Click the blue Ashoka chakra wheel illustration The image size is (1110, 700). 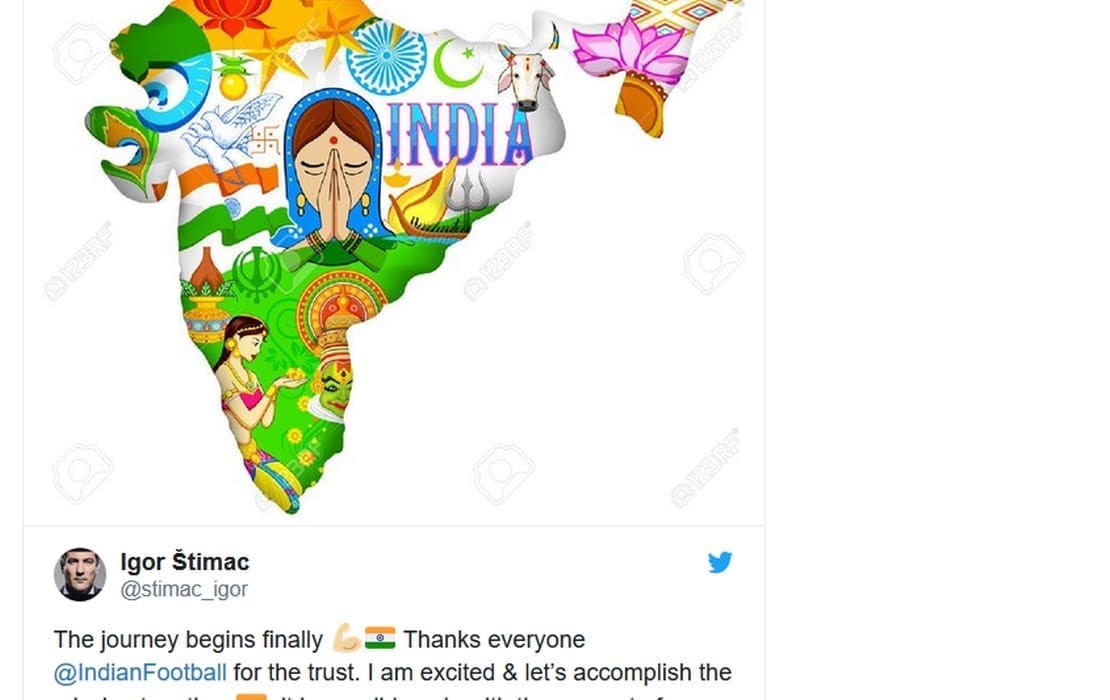[x=387, y=55]
